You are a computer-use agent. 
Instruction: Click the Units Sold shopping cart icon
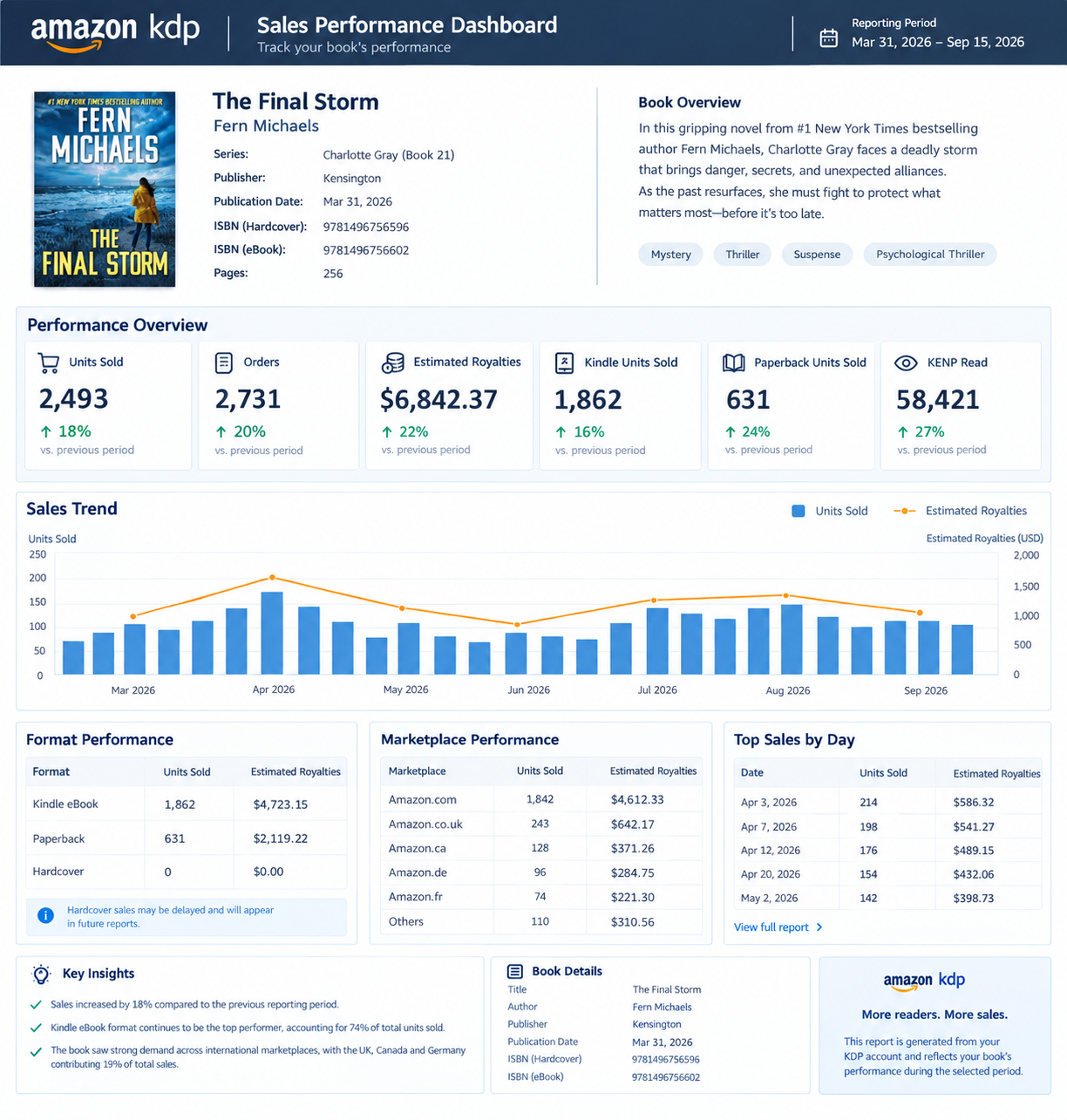click(x=49, y=363)
